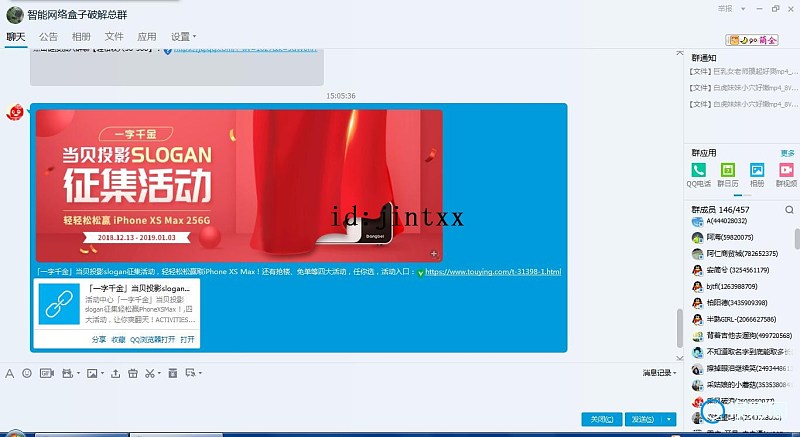Viewport: 800px width, 437px height.
Task: Click the toolbar icon right of the scissors dropdown
Action: [x=173, y=374]
